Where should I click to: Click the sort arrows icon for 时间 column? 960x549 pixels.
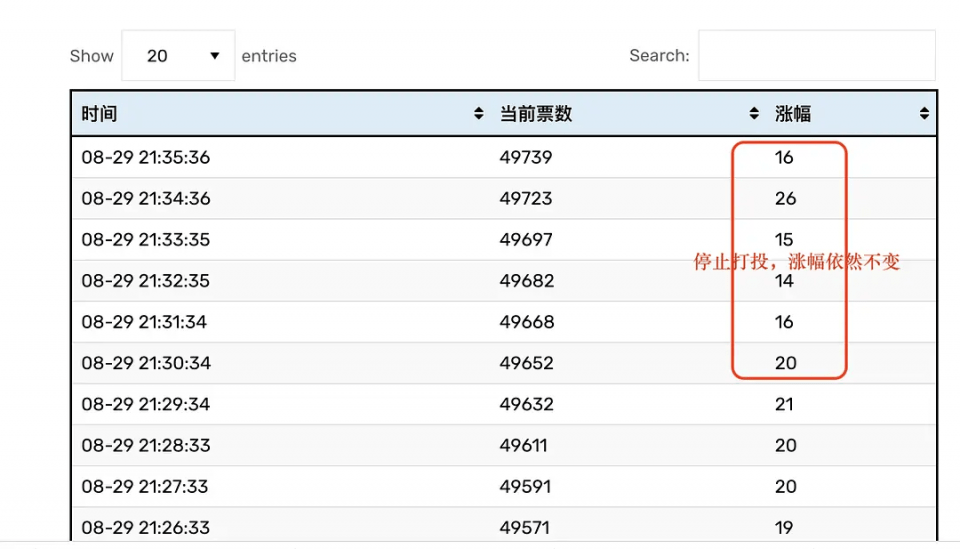[478, 114]
